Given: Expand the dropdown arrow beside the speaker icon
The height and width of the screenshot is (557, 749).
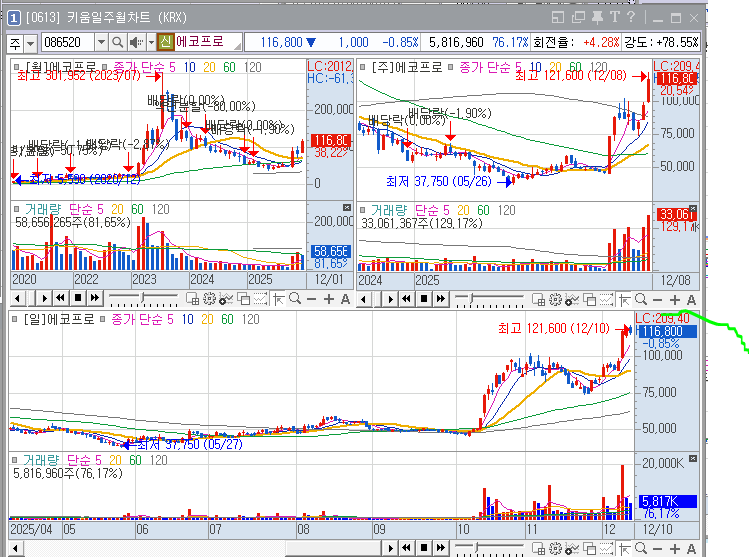Looking at the screenshot, I should click(151, 43).
